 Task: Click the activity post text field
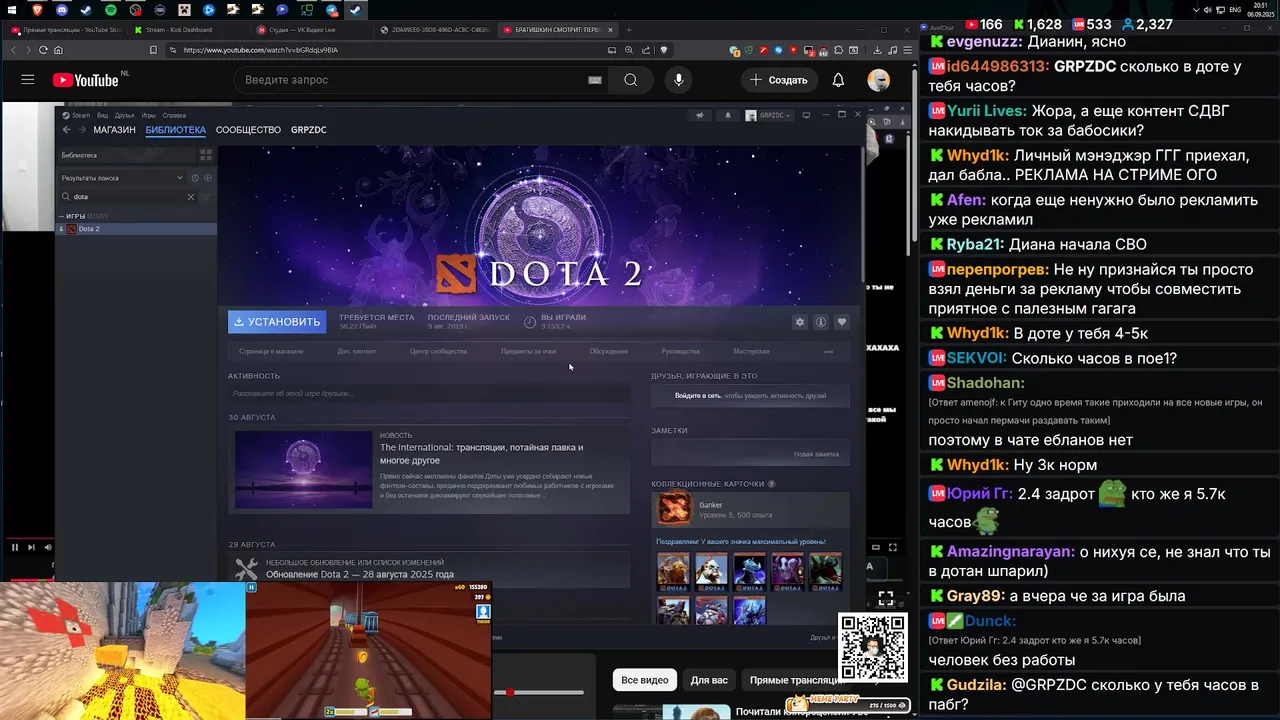pyautogui.click(x=429, y=393)
